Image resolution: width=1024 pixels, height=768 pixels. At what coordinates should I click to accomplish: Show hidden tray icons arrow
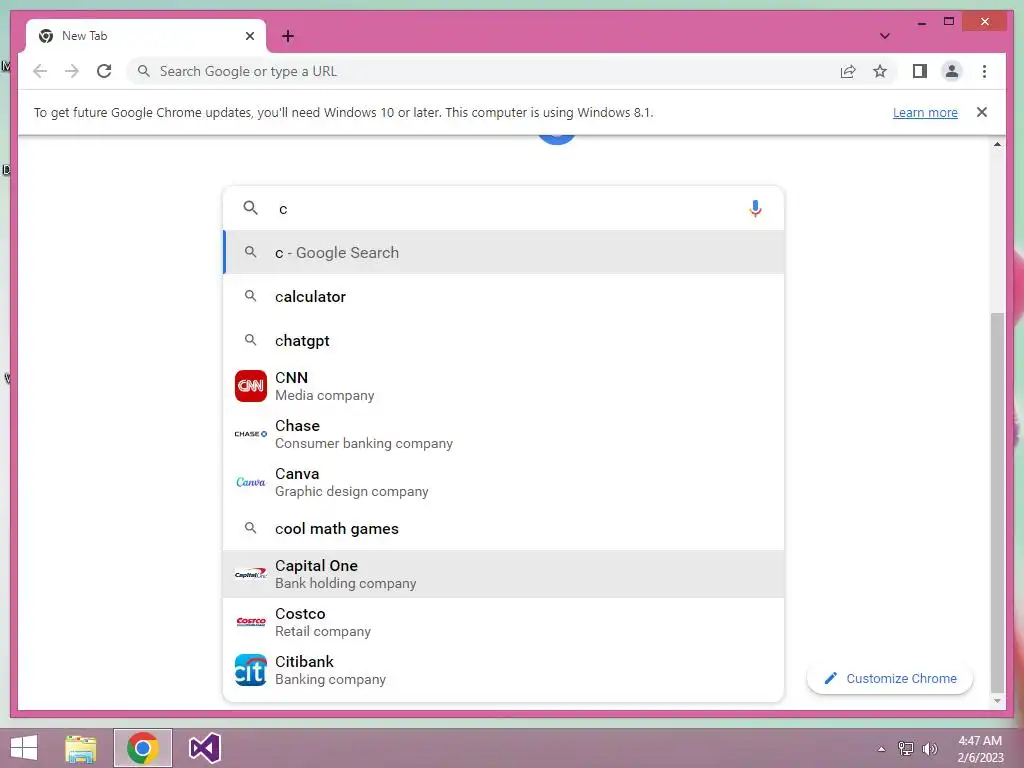(881, 749)
